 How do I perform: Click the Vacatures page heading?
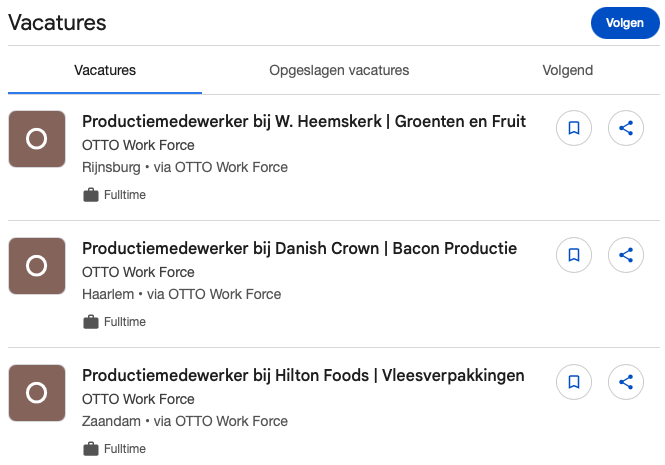[x=57, y=22]
